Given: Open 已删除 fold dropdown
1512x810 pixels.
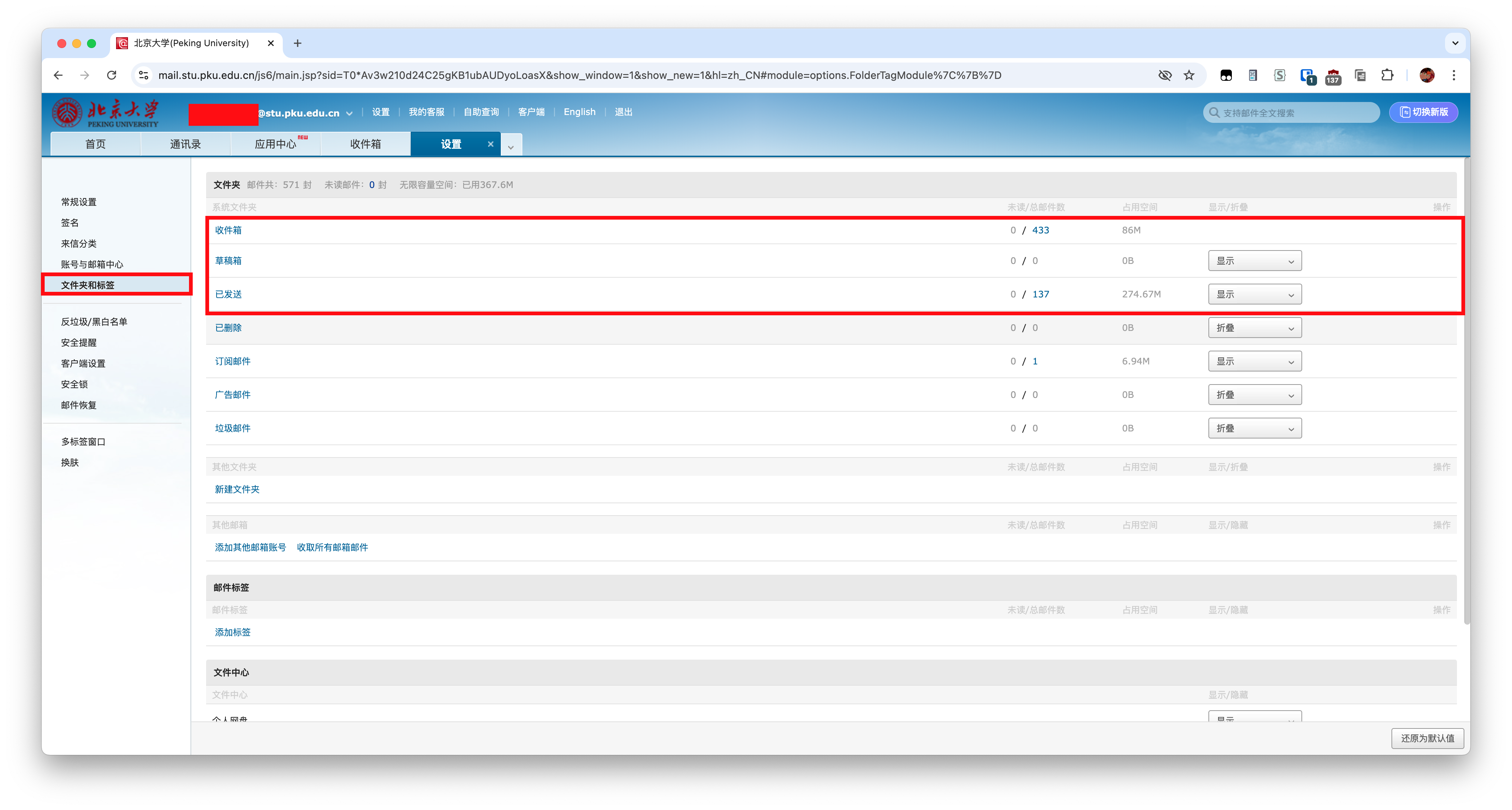Looking at the screenshot, I should coord(1254,328).
